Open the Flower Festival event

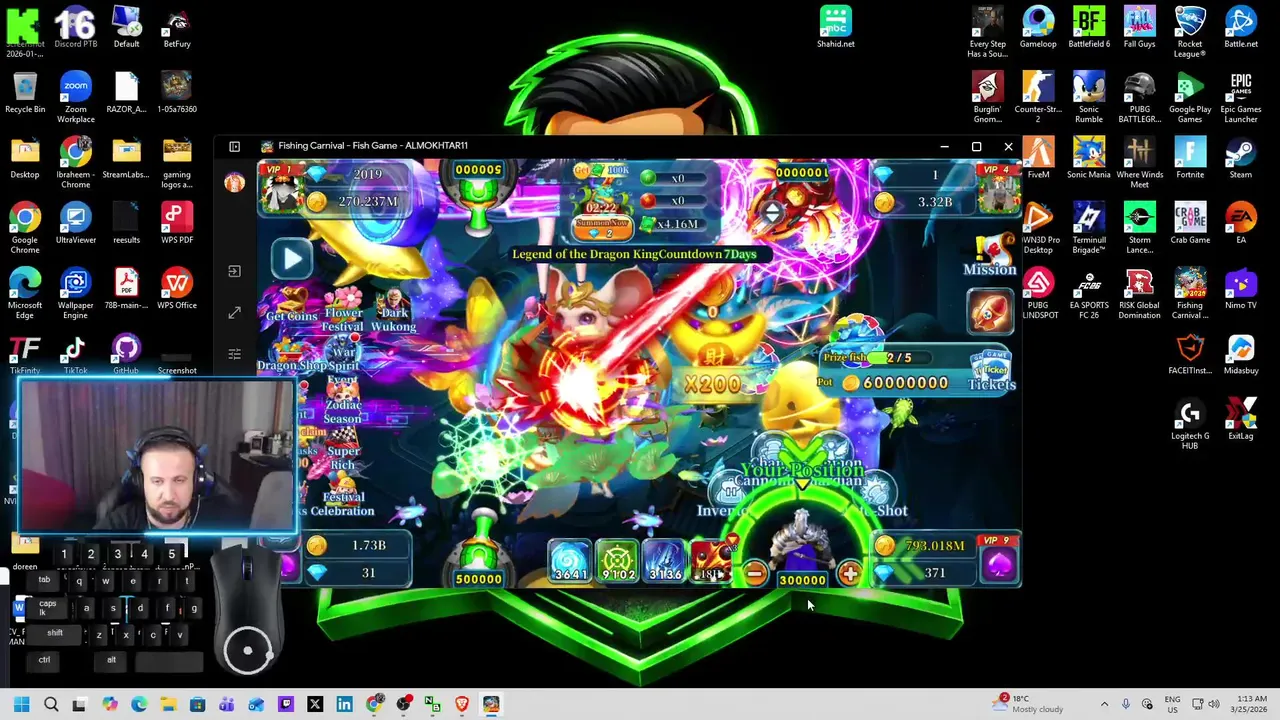coord(342,307)
